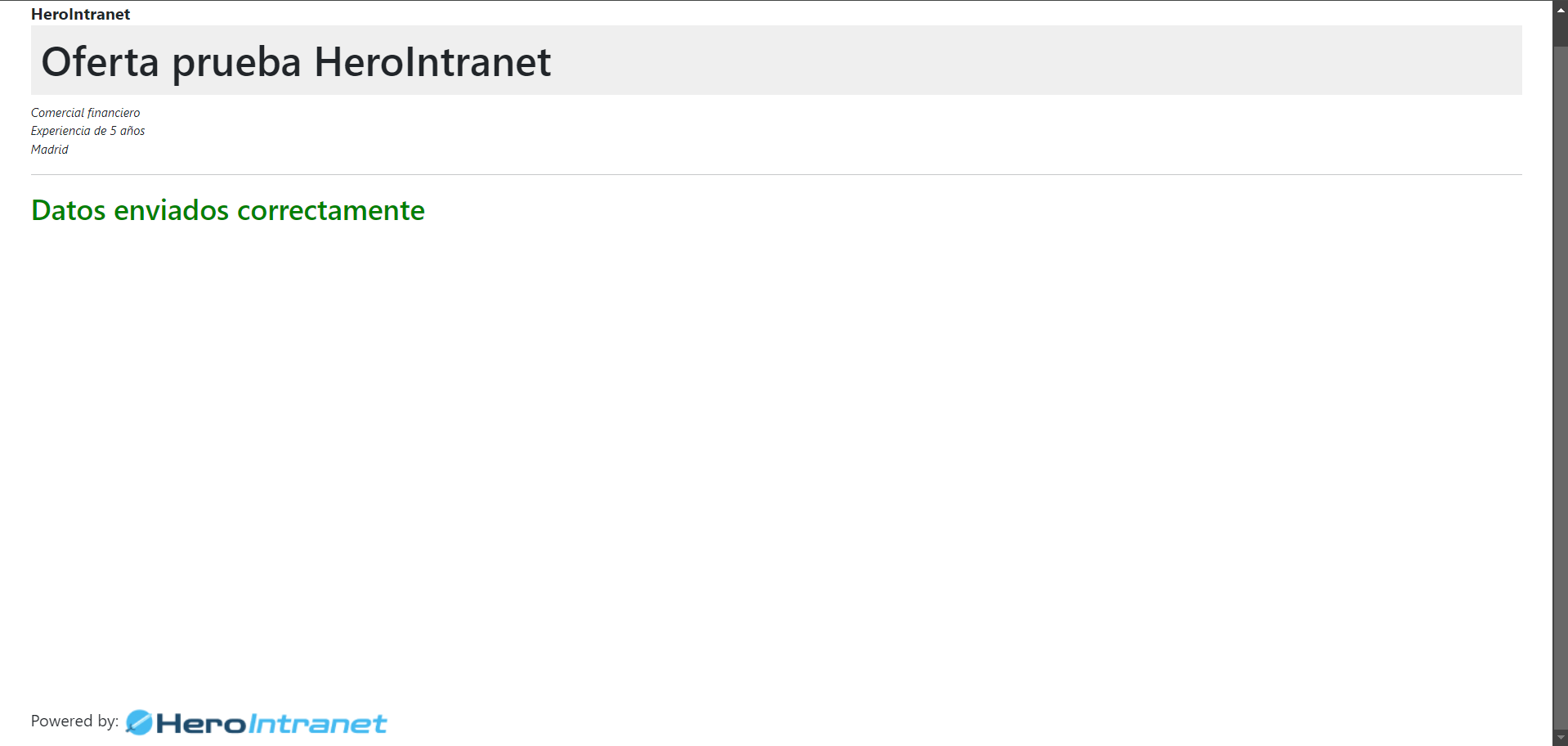Click the HeroIntranet round blue logo icon
Viewport: 1568px width, 746px height.
[139, 722]
